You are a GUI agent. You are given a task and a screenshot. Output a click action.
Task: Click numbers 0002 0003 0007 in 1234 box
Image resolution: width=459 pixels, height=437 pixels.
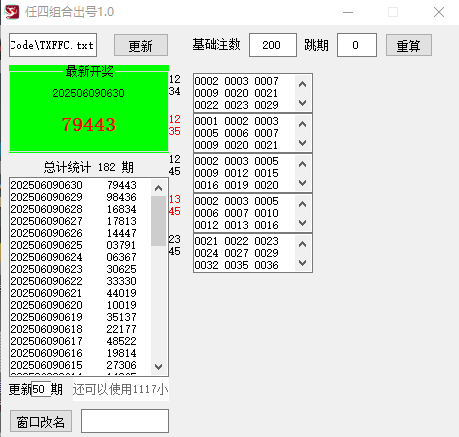point(236,81)
